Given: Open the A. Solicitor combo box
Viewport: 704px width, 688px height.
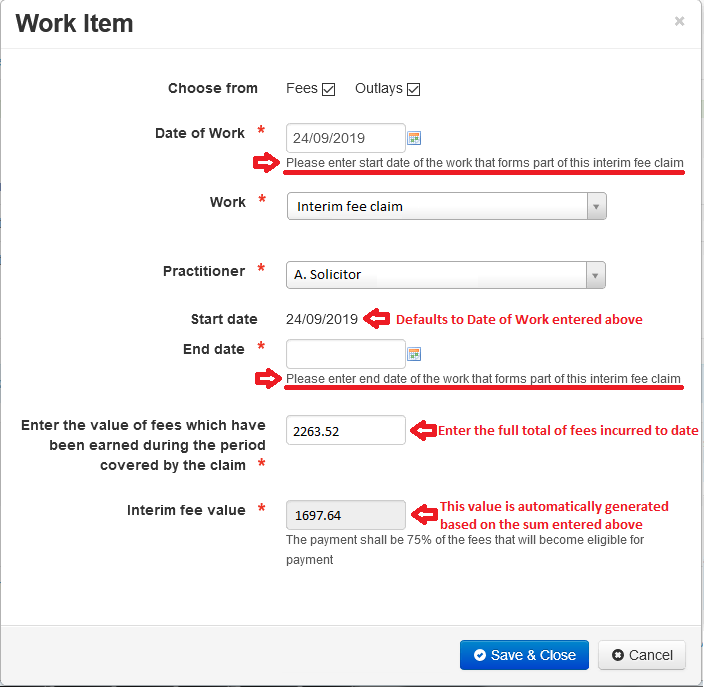Looking at the screenshot, I should 446,275.
